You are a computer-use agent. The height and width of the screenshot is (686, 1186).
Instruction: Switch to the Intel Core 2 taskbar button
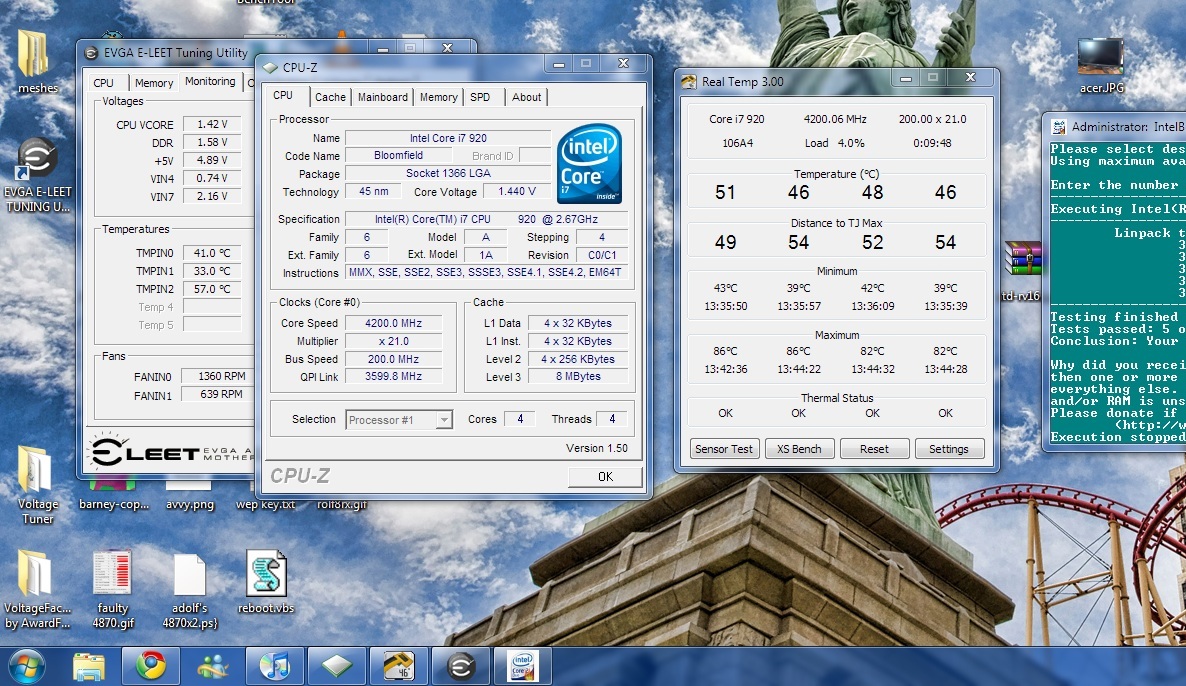pyautogui.click(x=523, y=666)
